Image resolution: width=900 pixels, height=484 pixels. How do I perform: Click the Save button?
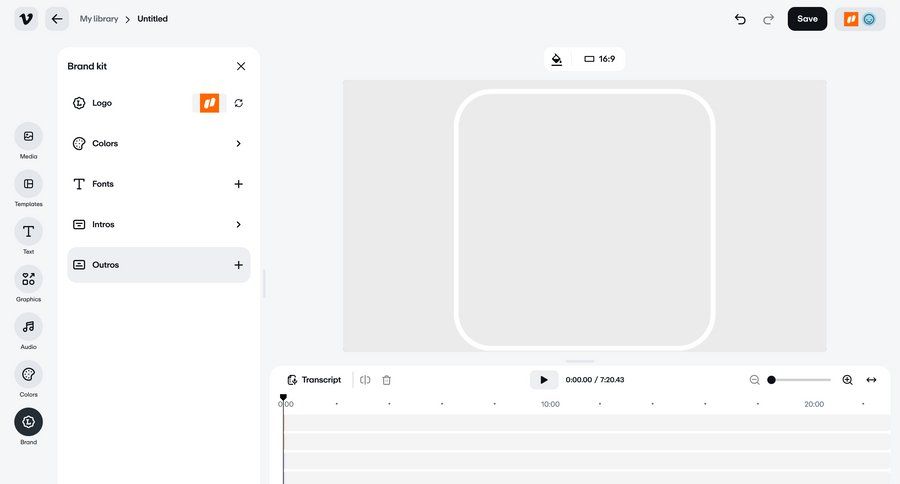807,19
